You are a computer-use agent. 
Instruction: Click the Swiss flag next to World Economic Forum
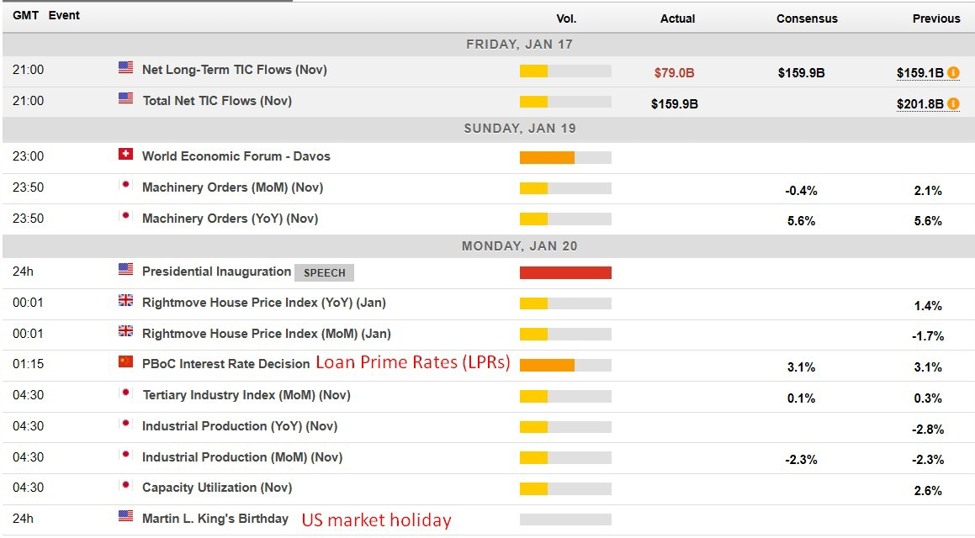125,155
